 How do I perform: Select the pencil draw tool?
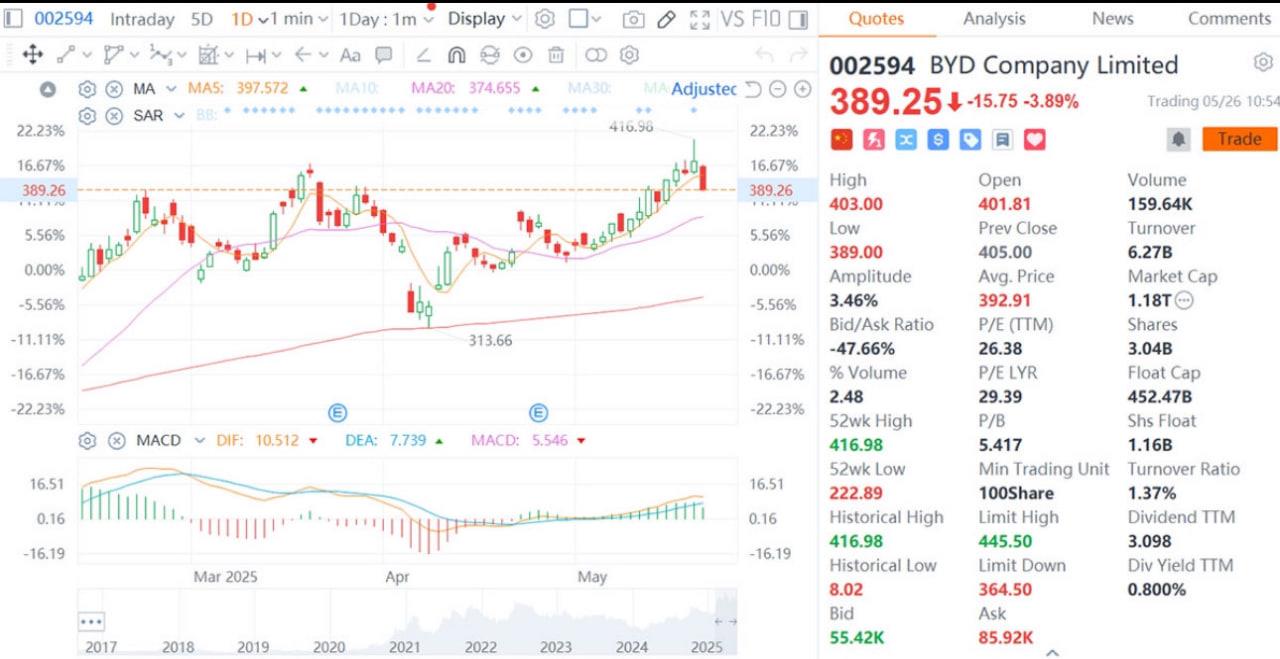pyautogui.click(x=666, y=19)
